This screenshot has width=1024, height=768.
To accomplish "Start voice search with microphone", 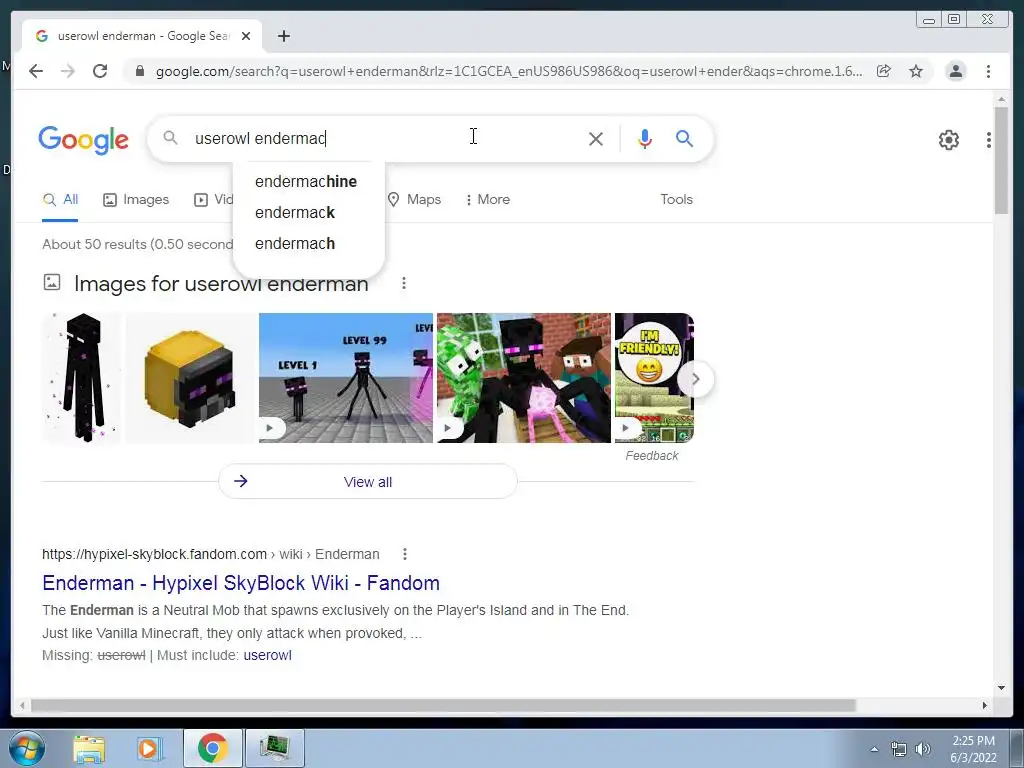I will pyautogui.click(x=645, y=138).
